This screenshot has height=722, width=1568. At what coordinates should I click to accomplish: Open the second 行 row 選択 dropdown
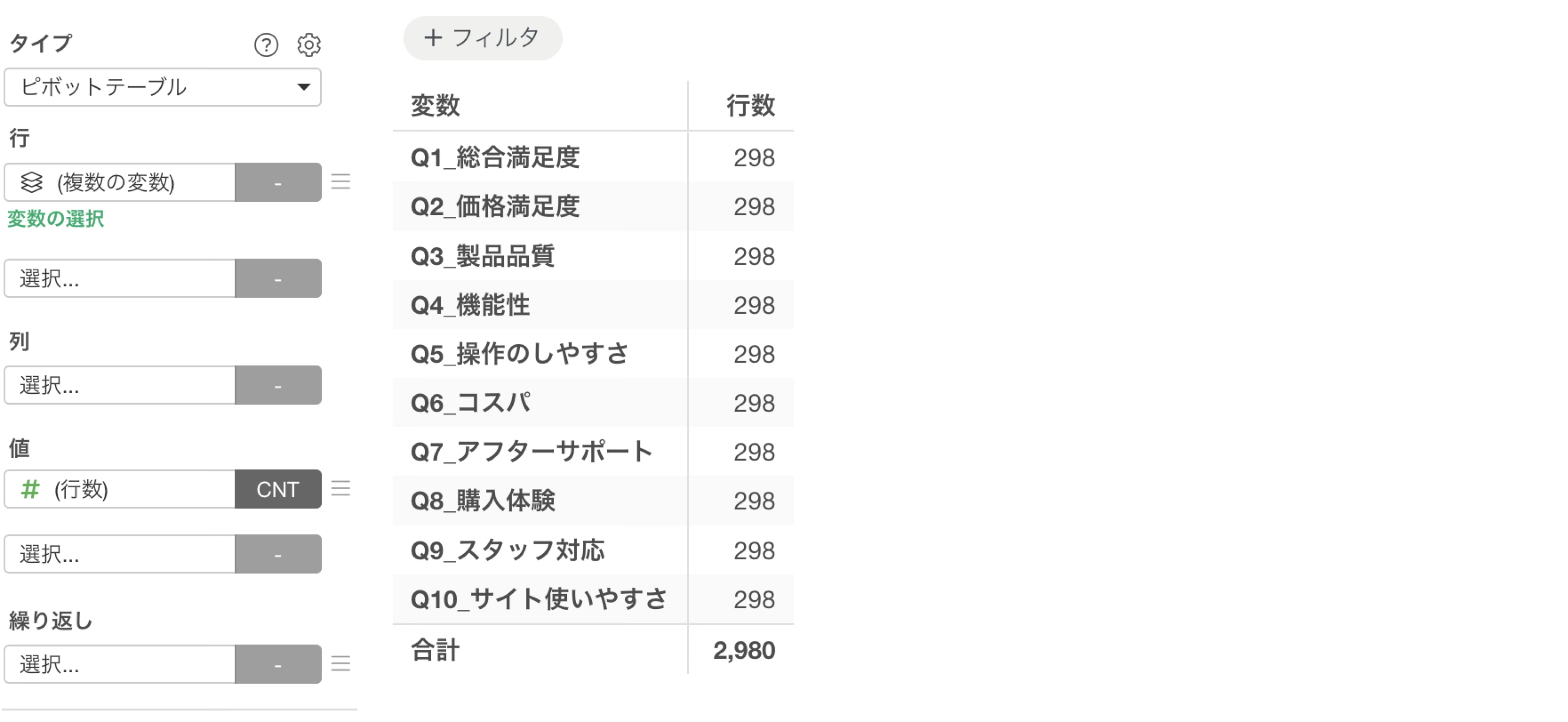click(x=120, y=278)
